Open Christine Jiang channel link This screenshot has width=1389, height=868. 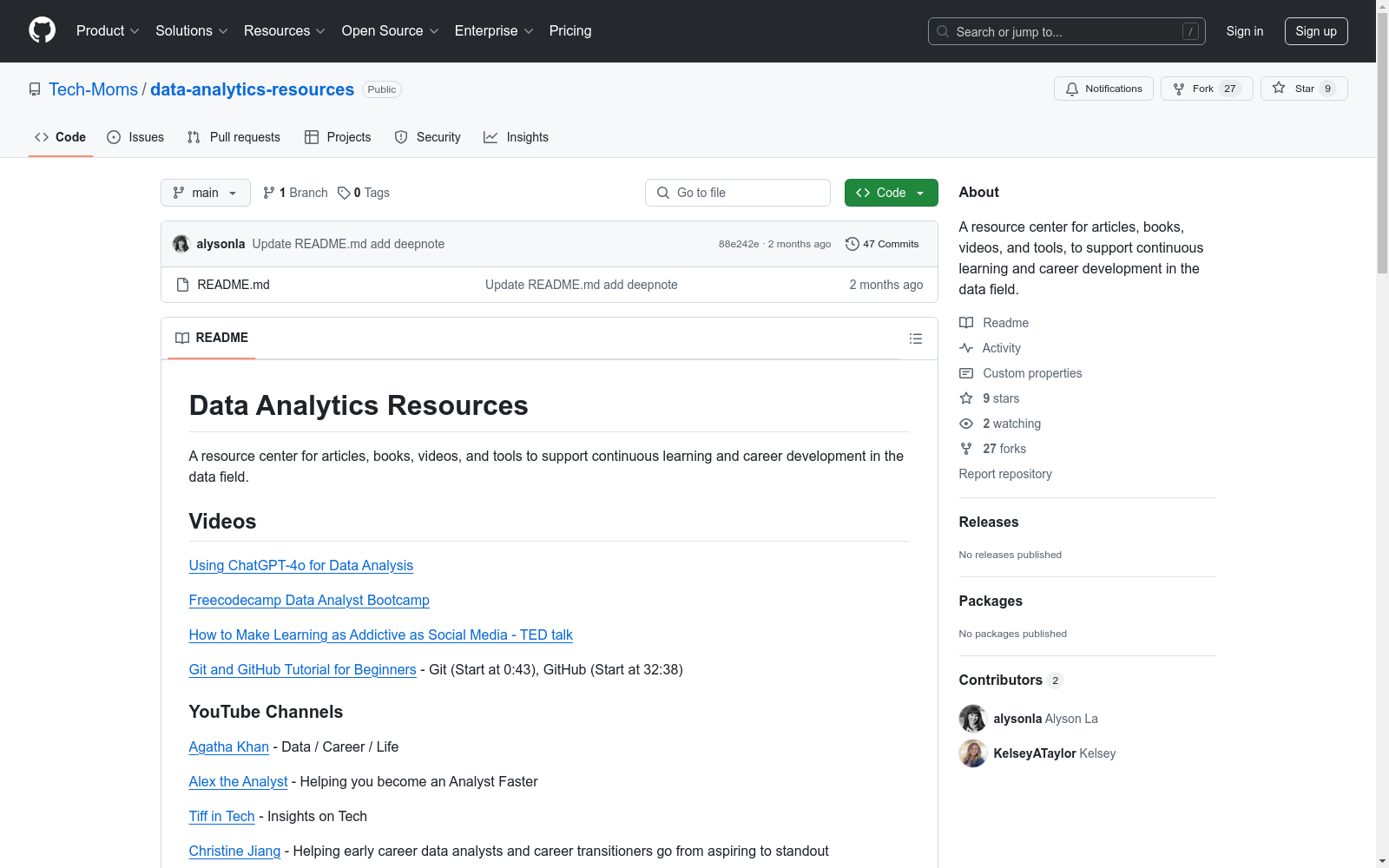234,852
